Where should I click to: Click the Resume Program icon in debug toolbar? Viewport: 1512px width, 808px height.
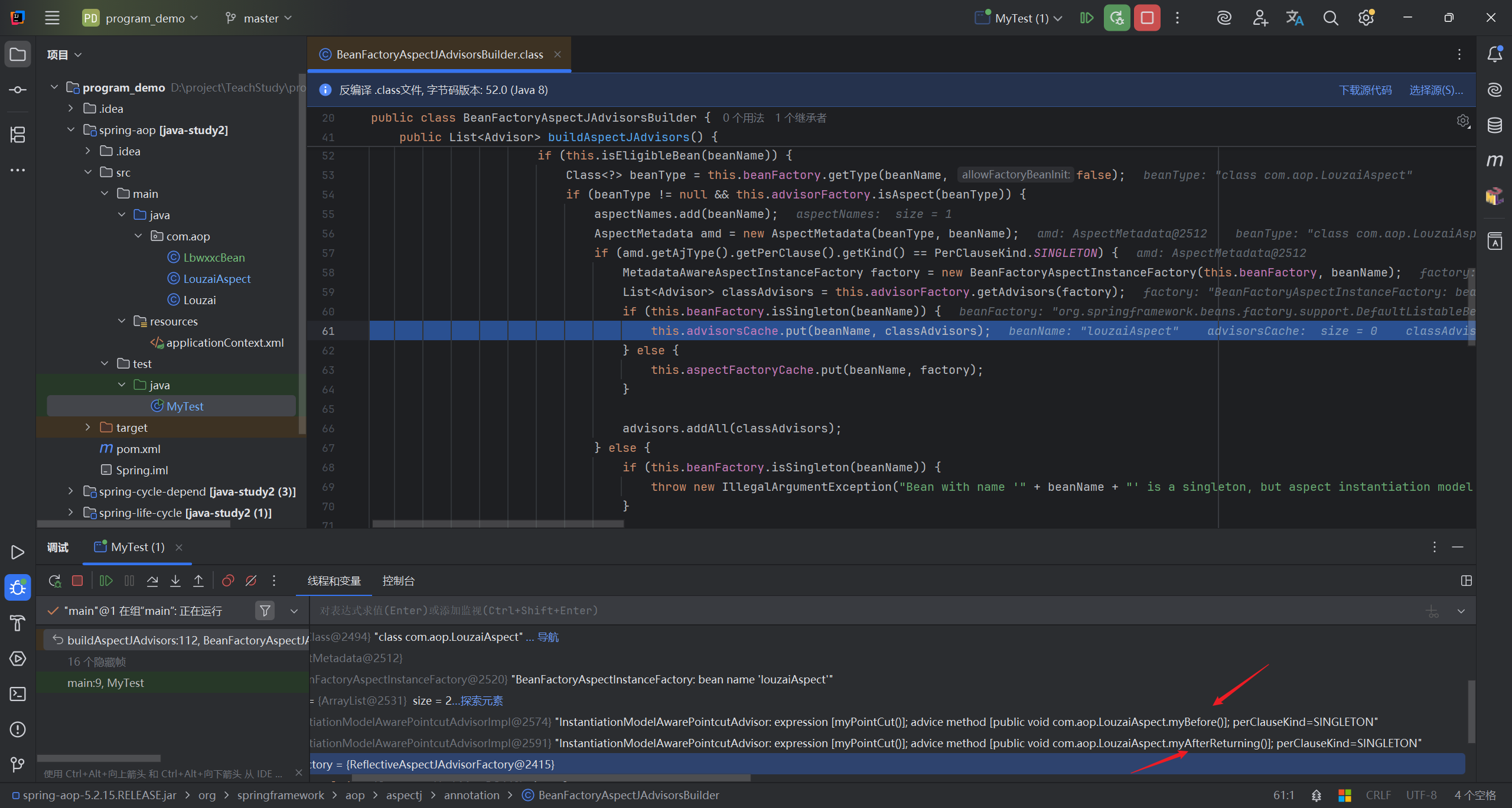pos(106,581)
